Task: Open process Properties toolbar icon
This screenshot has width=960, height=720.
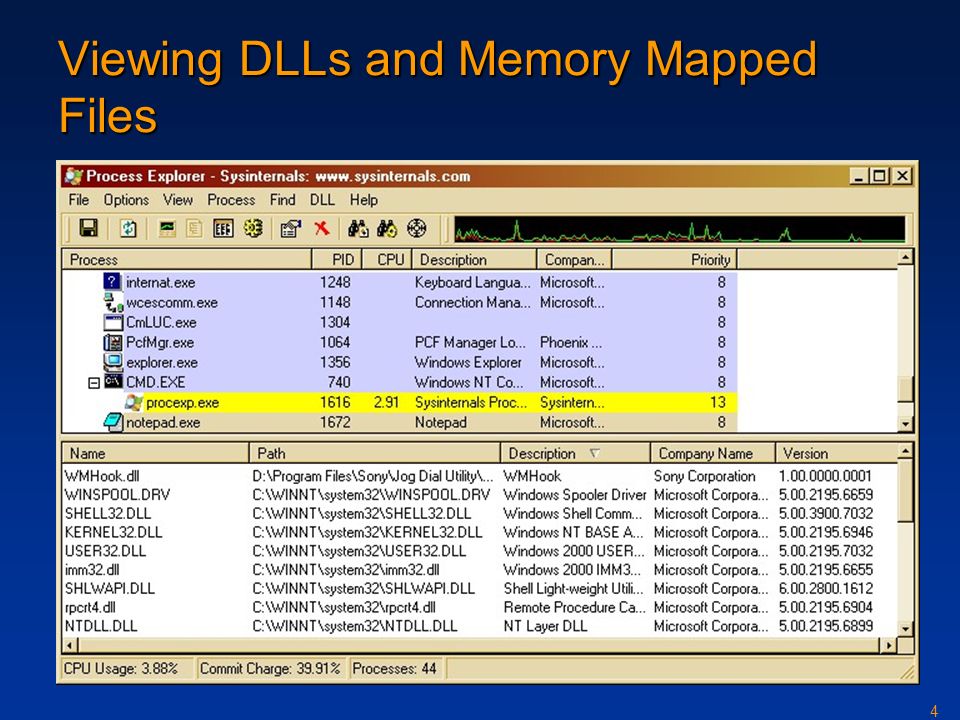Action: [291, 228]
